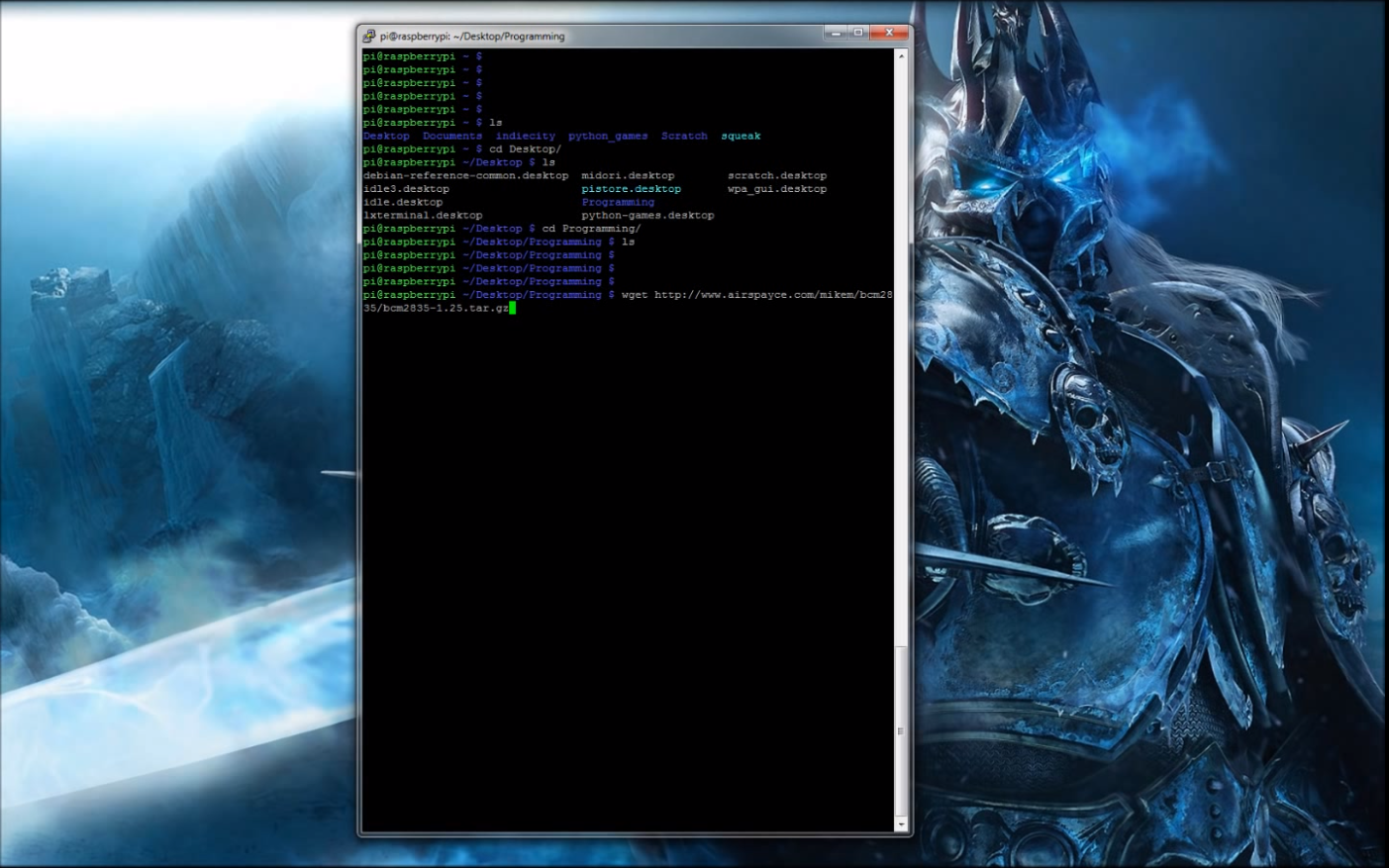Click the vertical scrollbar thumb in the terminal
This screenshot has width=1389, height=868.
(901, 730)
